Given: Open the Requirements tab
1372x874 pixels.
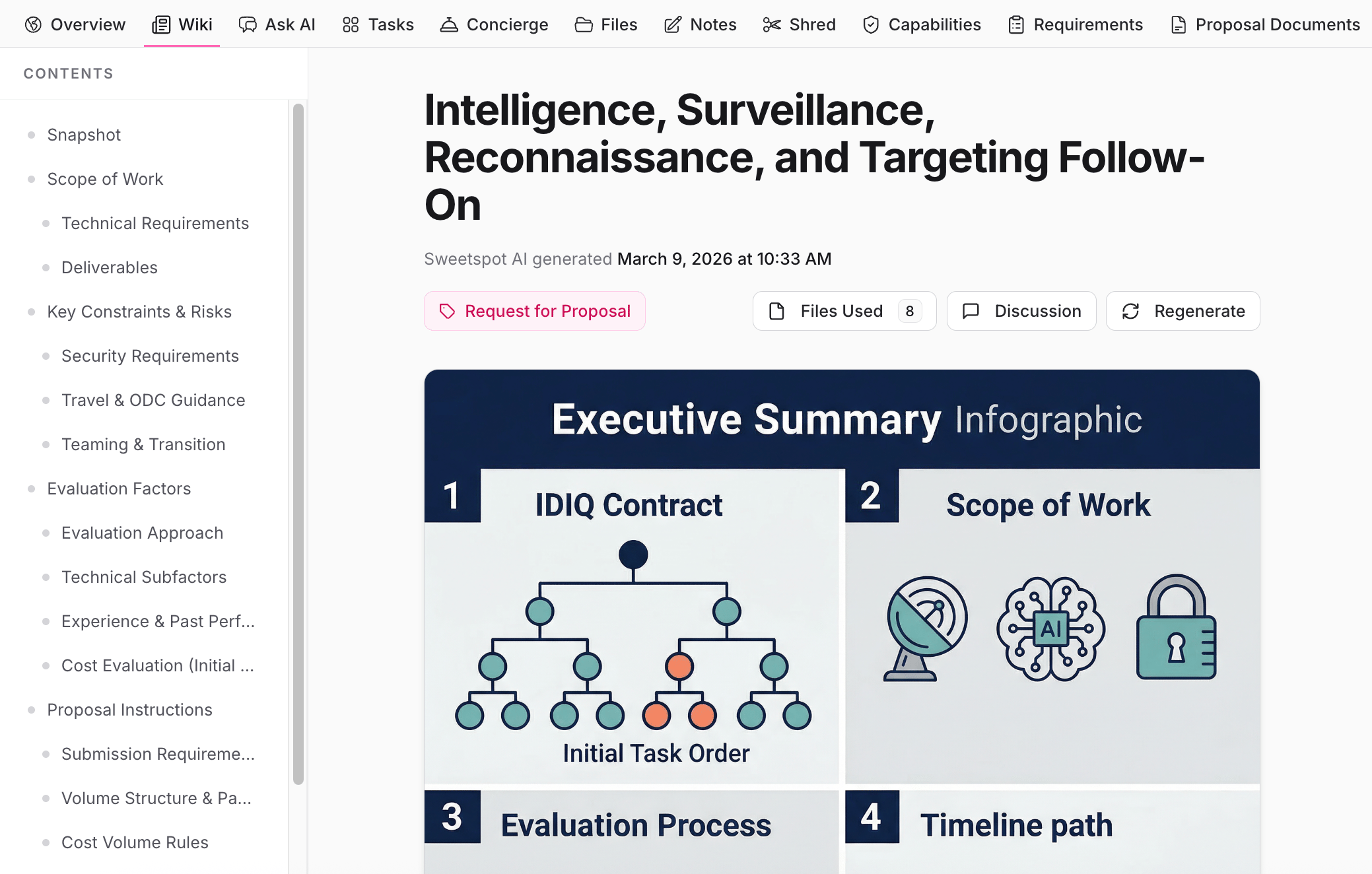Looking at the screenshot, I should point(1076,24).
